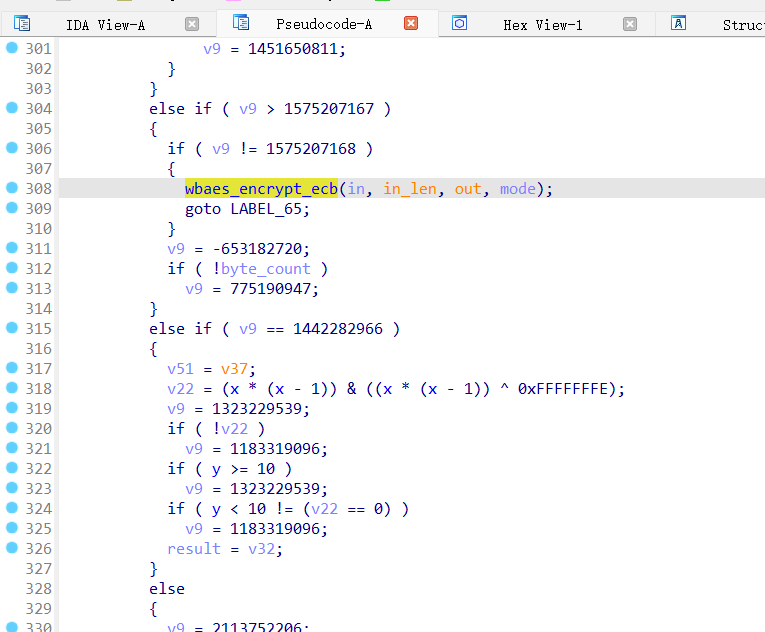The width and height of the screenshot is (765, 632).
Task: Select the 'result' variable on line 326
Action: 194,549
